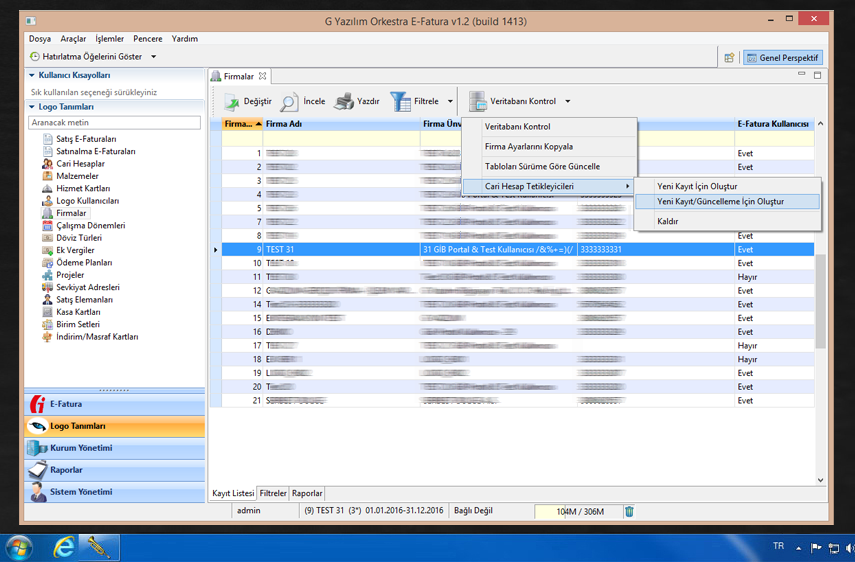The image size is (855, 562).
Task: Click the Satış Elemanları icon
Action: click(47, 299)
